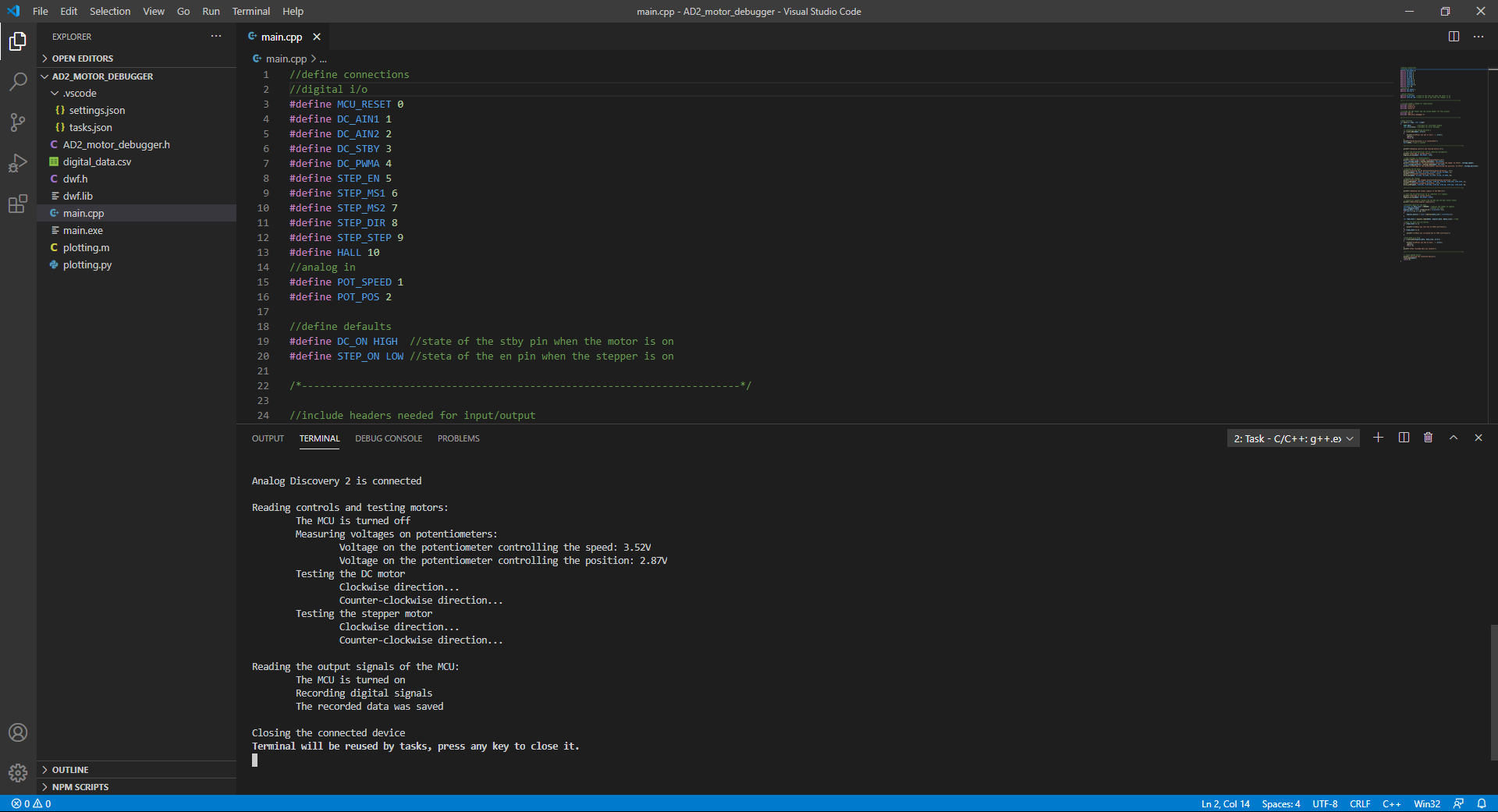
Task: Show errors and warnings count in status bar
Action: [x=31, y=803]
